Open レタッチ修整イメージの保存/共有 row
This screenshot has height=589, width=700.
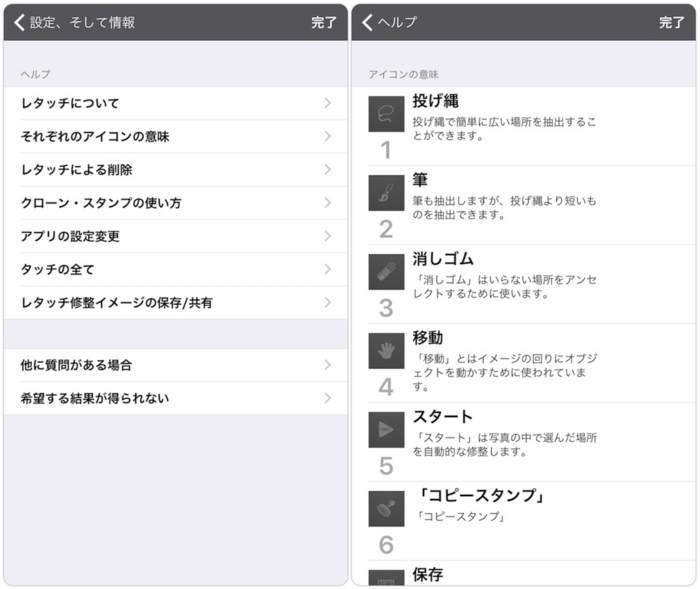pyautogui.click(x=175, y=303)
